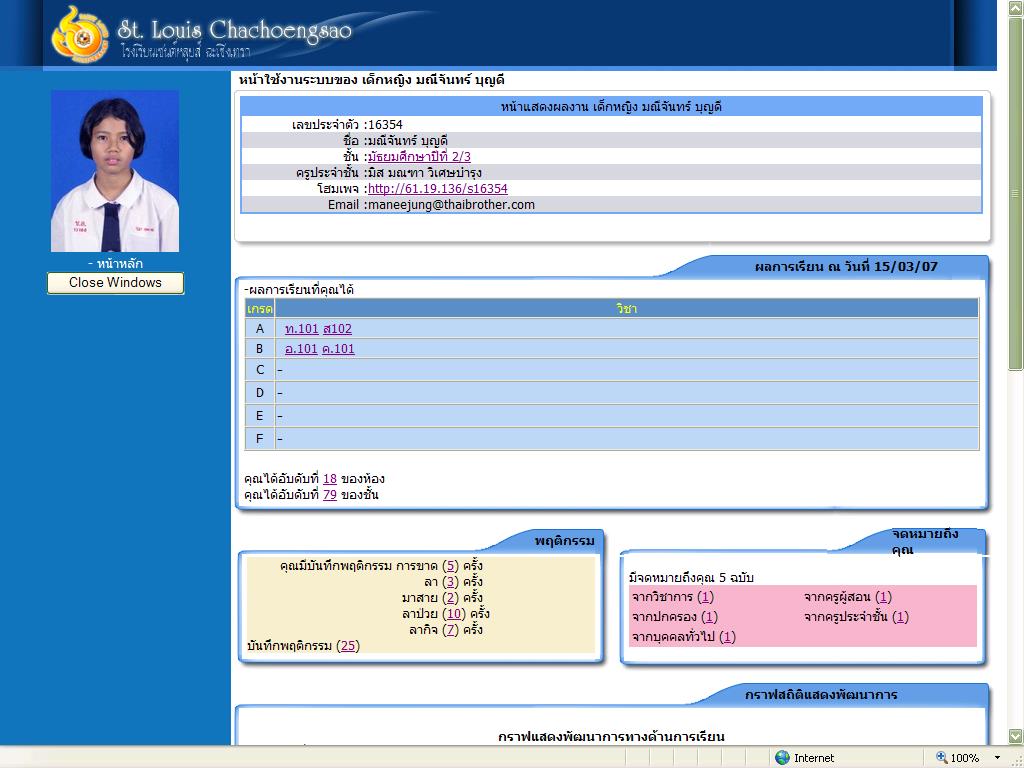Click the มีจดหมายถึงคุณ 5 ฉบับ text
1024x768 pixels.
pos(691,577)
